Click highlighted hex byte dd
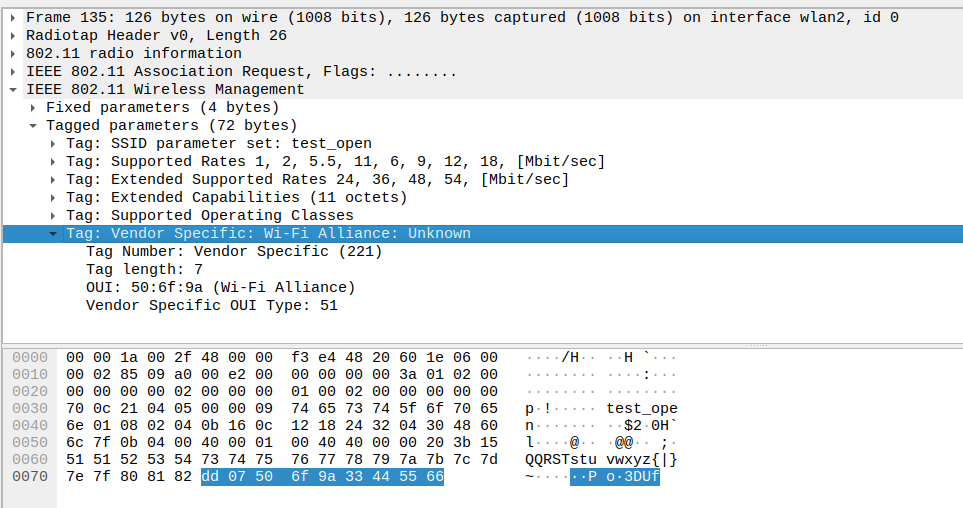Screen dimensions: 963x508 click(x=209, y=477)
